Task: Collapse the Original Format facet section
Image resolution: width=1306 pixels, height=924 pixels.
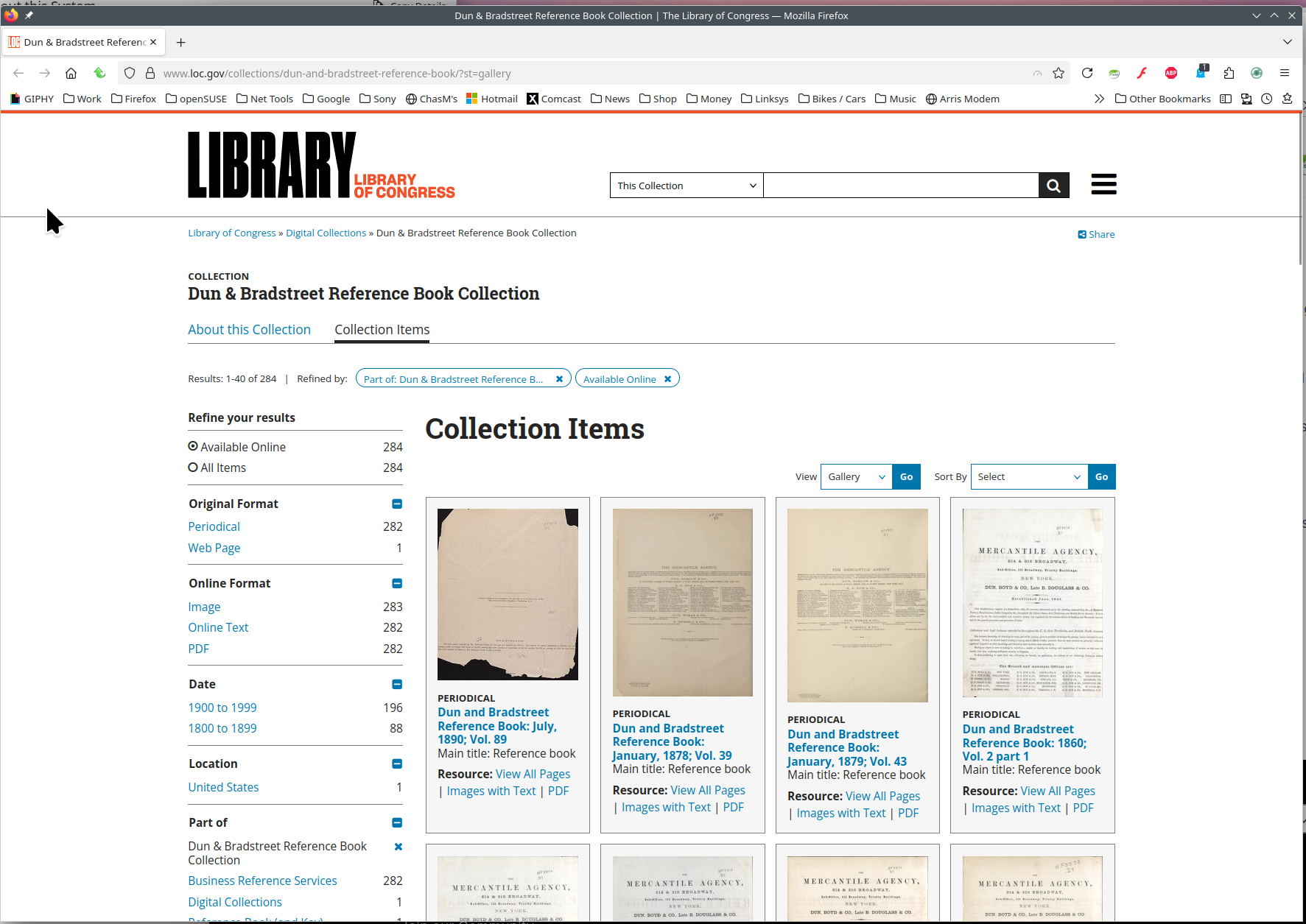Action: 397,504
